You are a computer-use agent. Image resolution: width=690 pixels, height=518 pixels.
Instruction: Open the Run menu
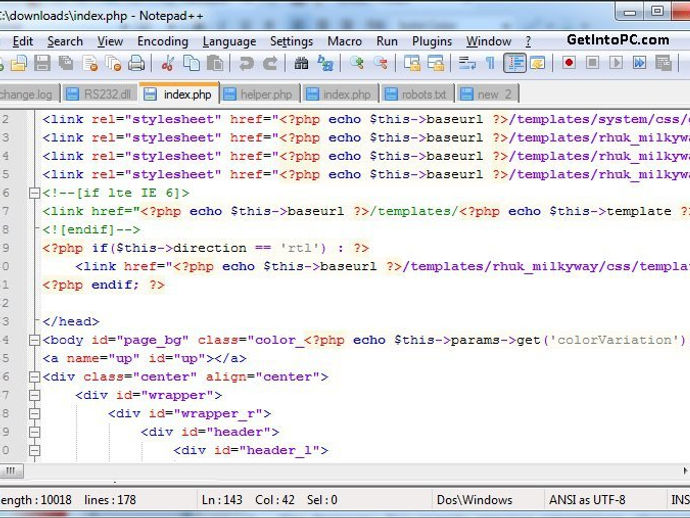tap(387, 41)
